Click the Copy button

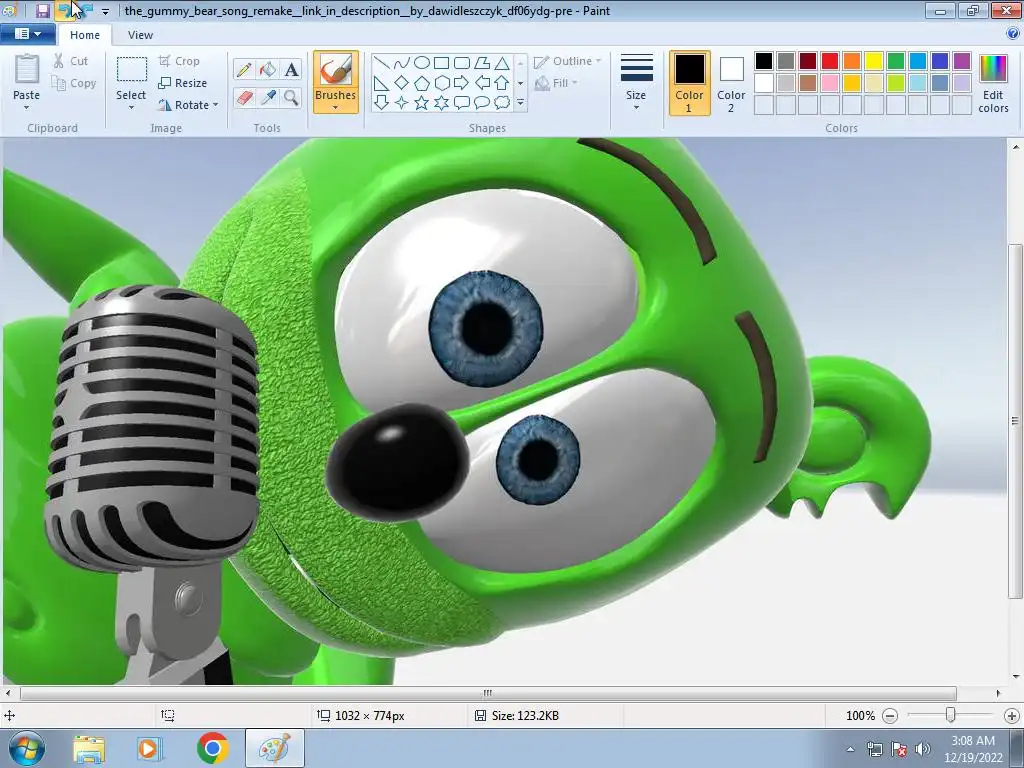(x=74, y=83)
